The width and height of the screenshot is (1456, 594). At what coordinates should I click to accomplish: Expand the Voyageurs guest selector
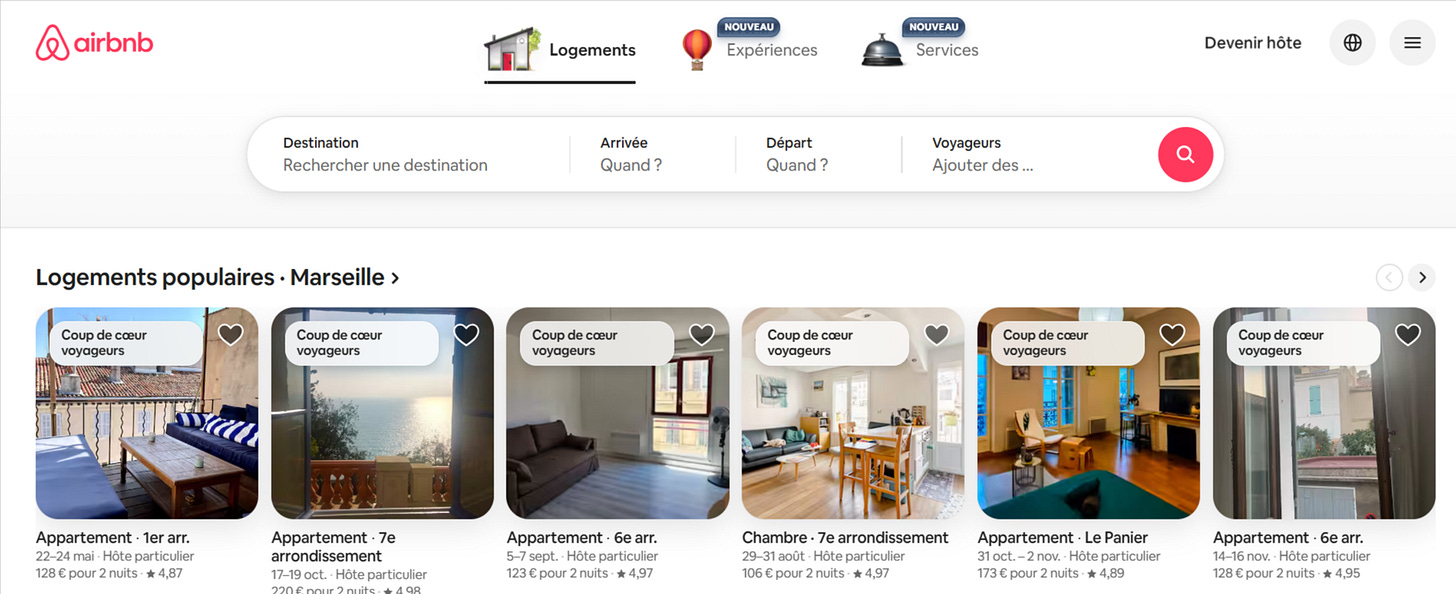coord(1030,154)
